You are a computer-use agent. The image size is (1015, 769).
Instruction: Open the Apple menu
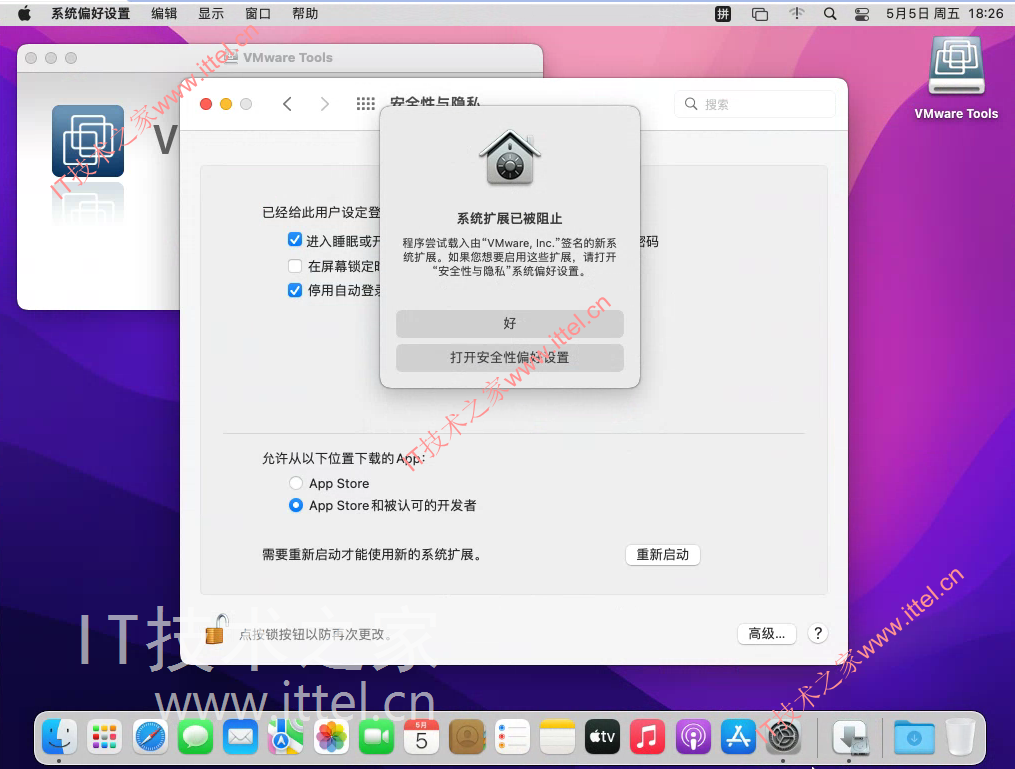(25, 14)
